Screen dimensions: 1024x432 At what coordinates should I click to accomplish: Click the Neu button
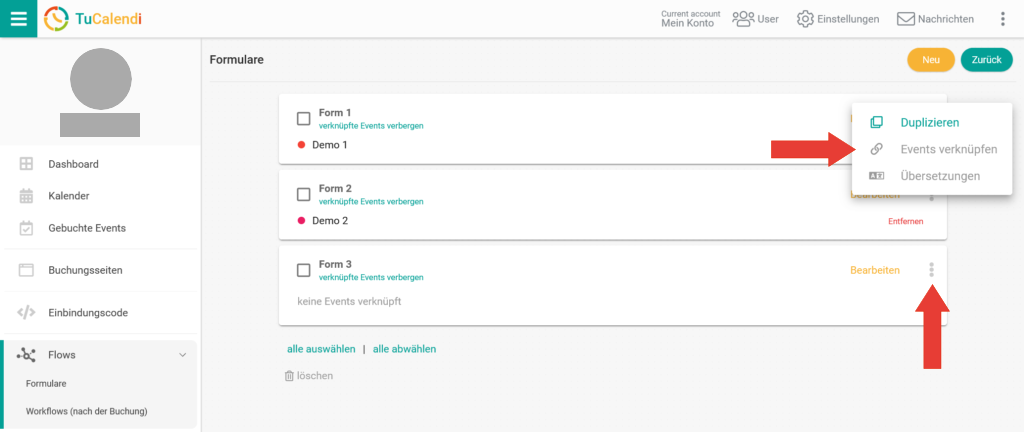930,60
